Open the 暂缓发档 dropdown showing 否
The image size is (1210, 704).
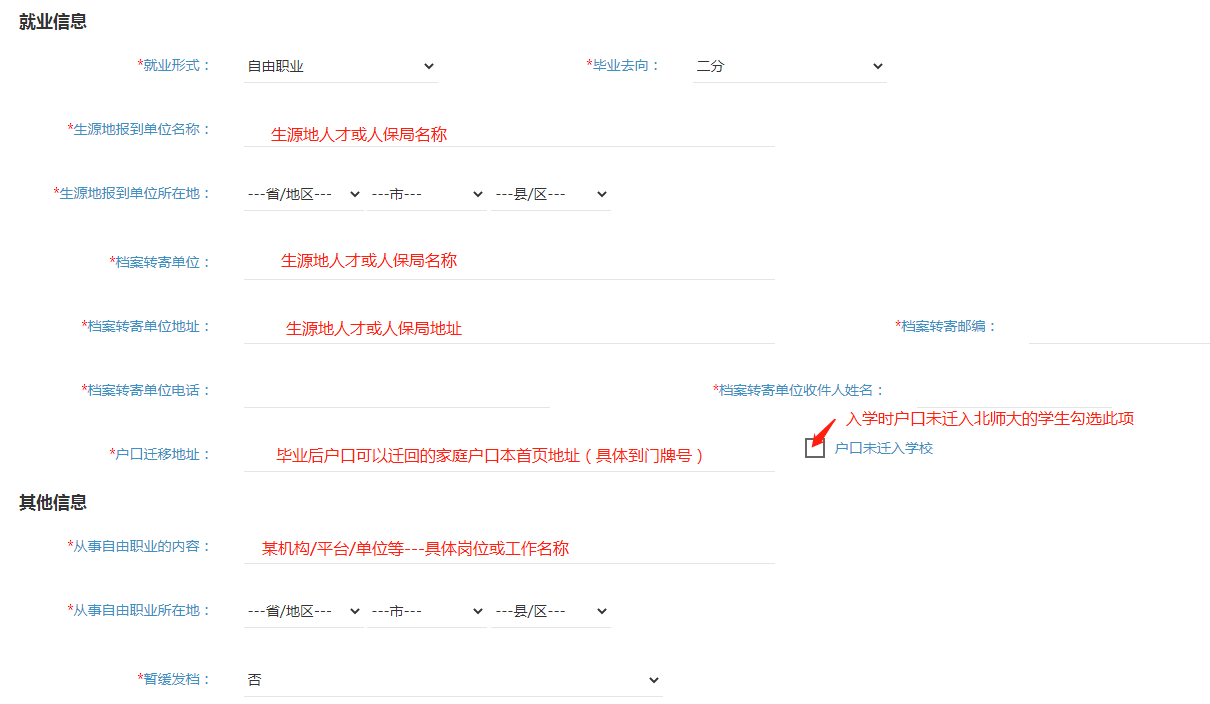(x=452, y=680)
